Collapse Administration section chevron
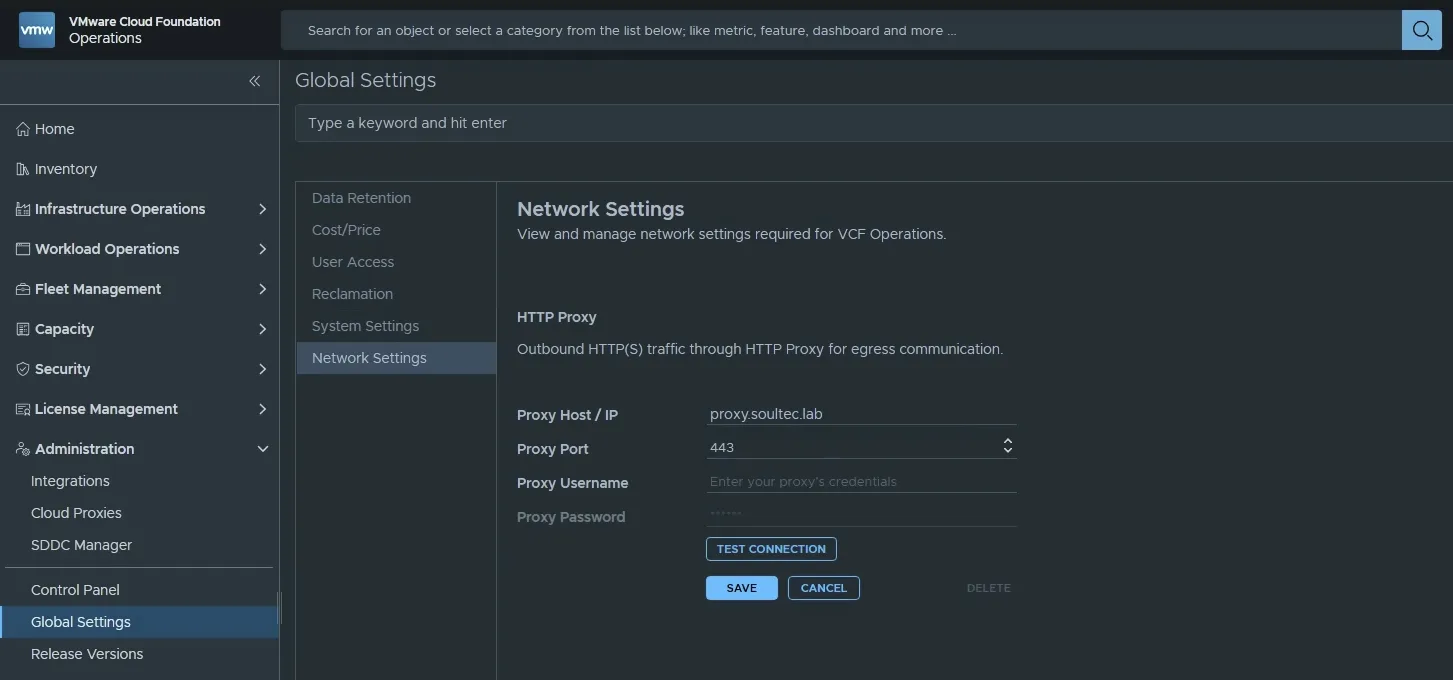The image size is (1453, 680). (x=263, y=449)
